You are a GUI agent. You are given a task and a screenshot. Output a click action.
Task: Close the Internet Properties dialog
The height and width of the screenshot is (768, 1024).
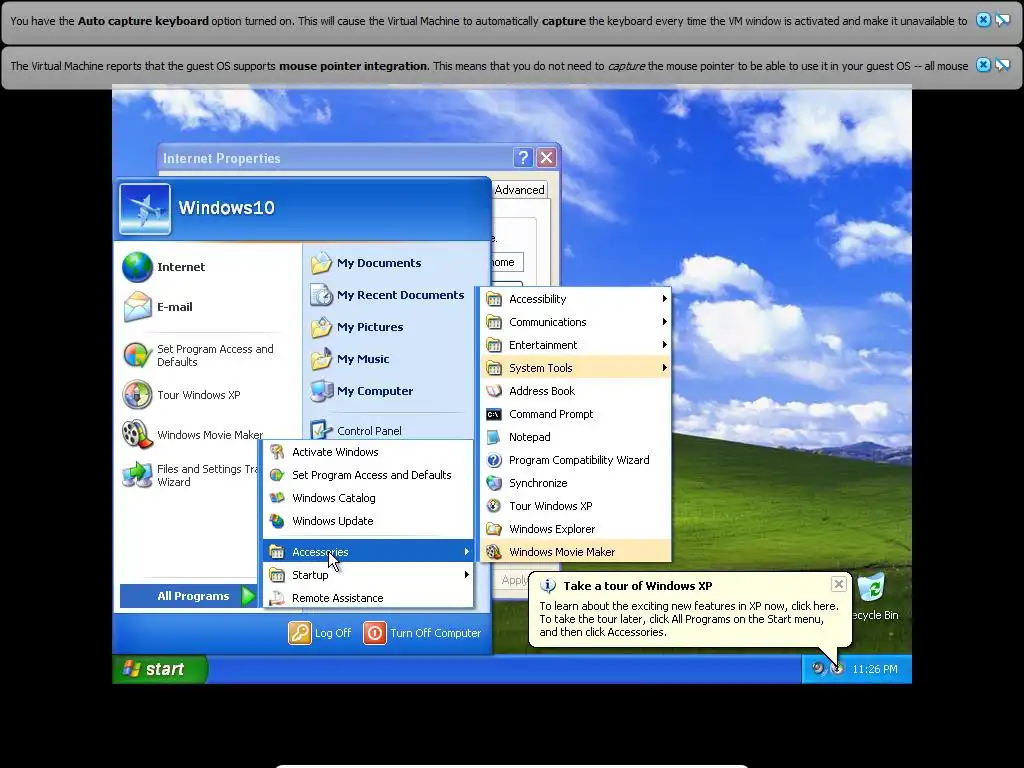pos(547,157)
